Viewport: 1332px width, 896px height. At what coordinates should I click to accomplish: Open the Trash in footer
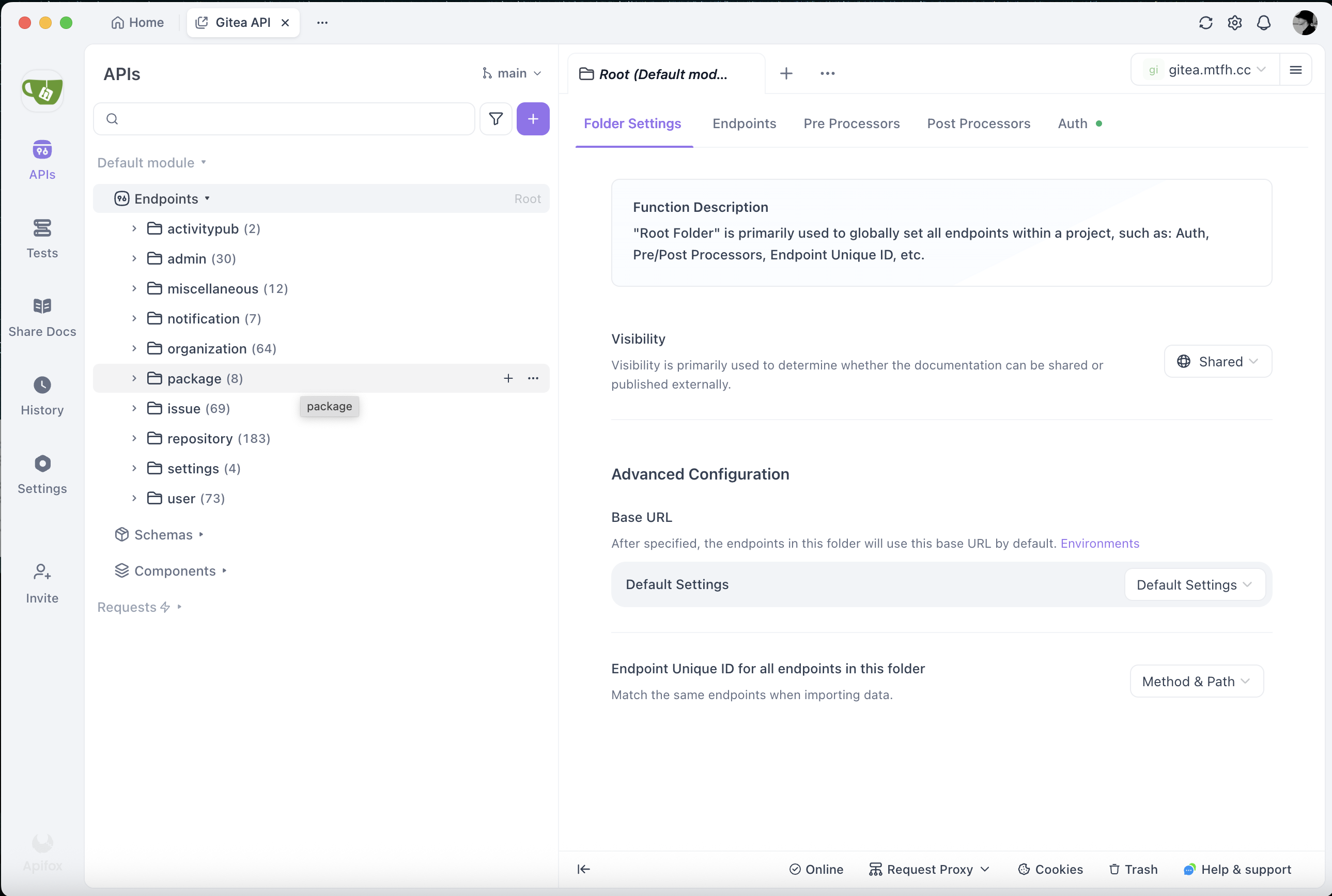(1133, 869)
